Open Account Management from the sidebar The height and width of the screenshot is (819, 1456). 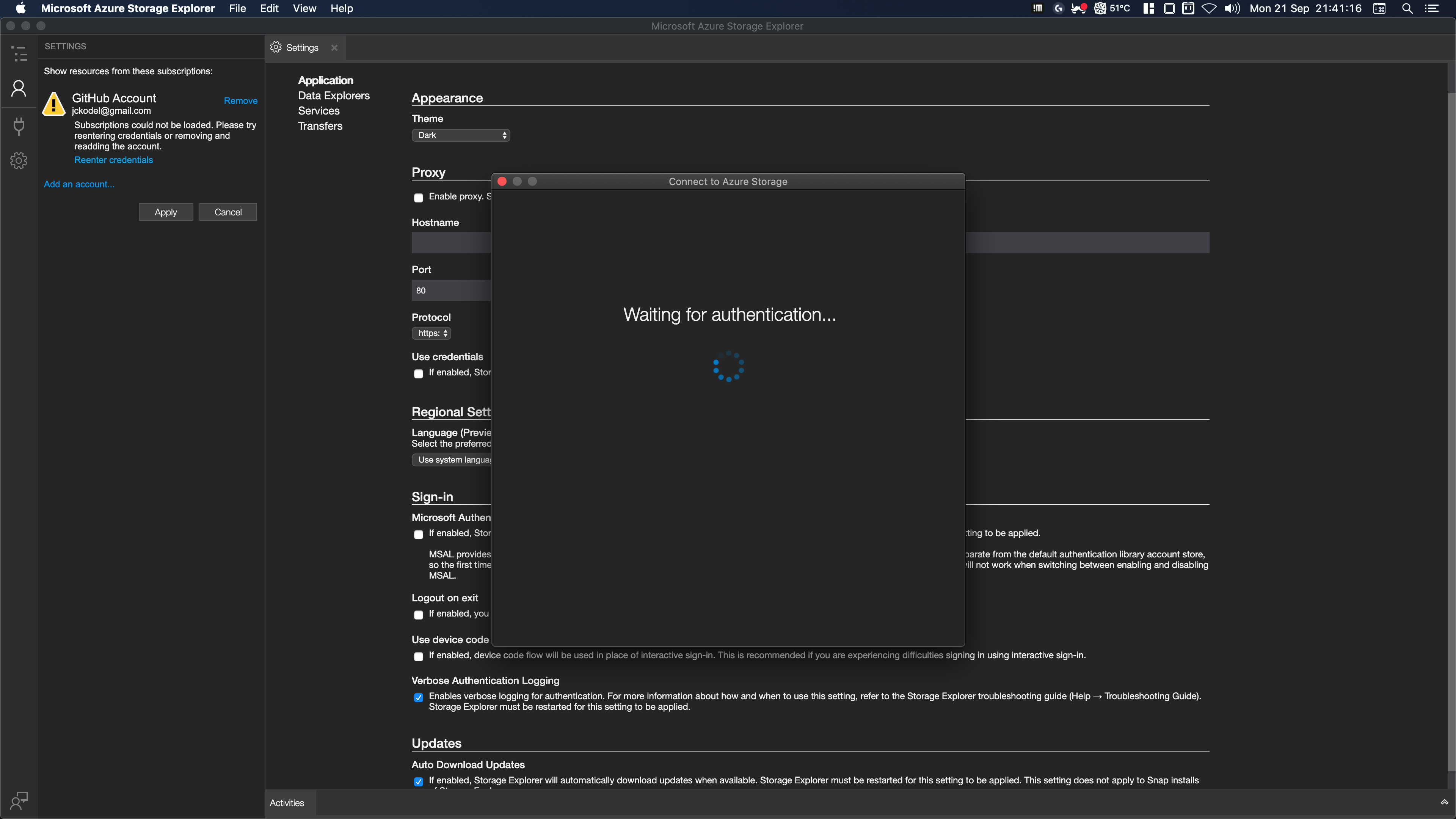(x=19, y=88)
